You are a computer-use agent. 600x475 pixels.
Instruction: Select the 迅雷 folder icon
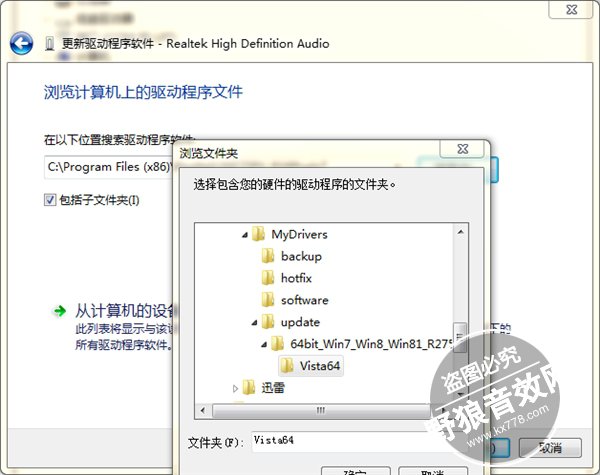point(249,388)
